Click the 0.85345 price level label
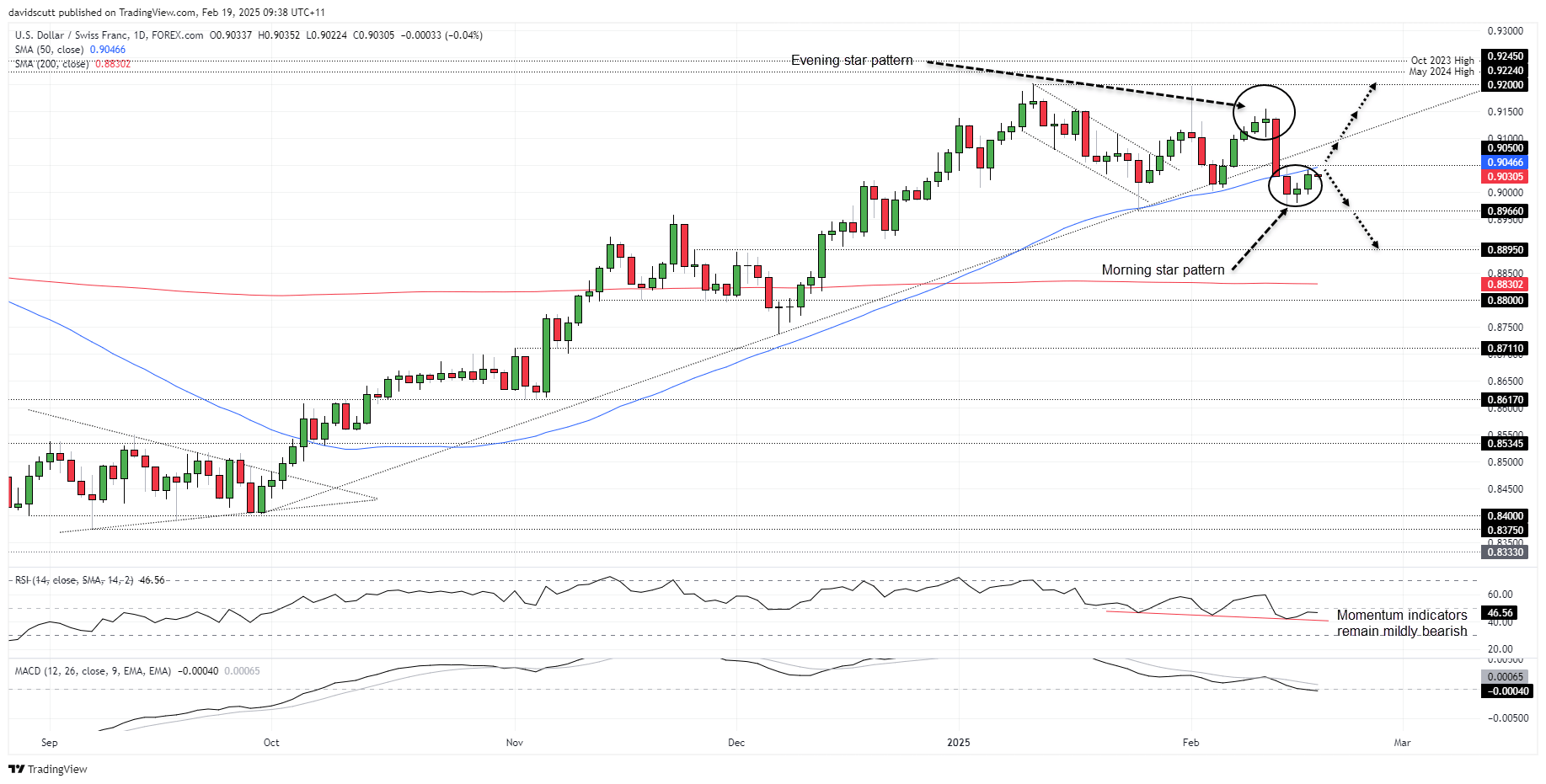1546x784 pixels. [1505, 444]
